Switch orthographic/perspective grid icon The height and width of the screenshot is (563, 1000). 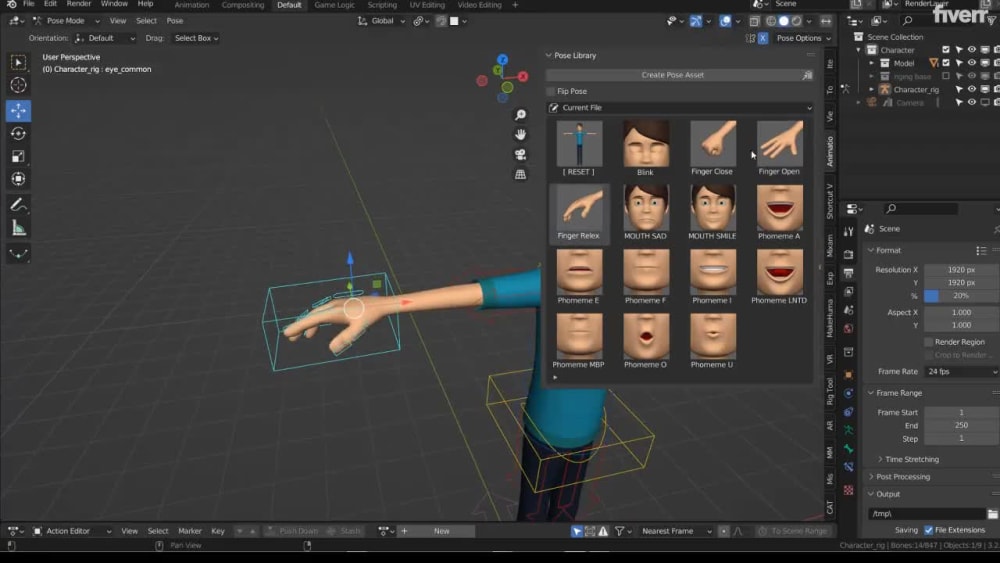tap(520, 174)
